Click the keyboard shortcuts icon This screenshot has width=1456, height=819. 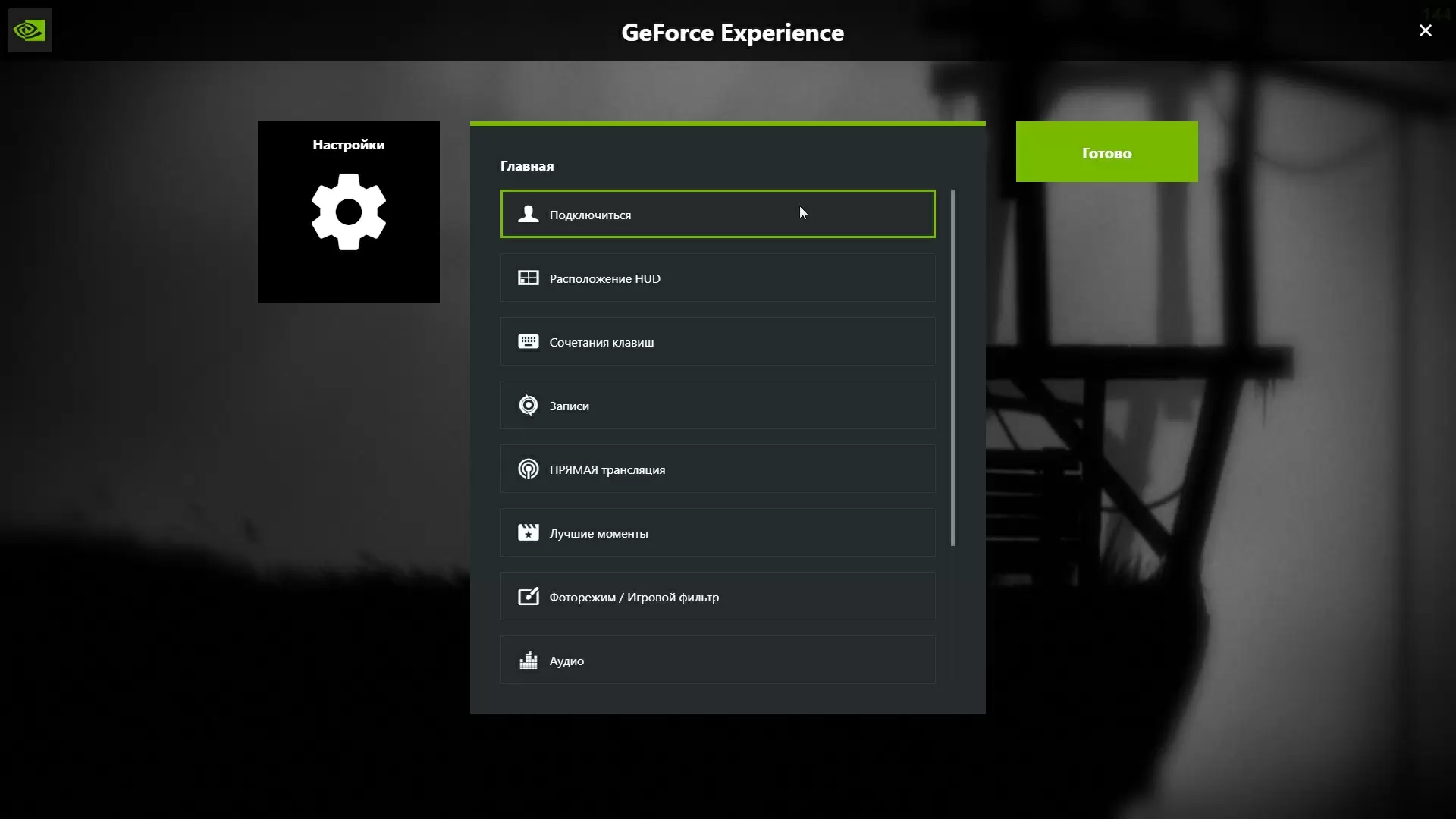pyautogui.click(x=529, y=342)
